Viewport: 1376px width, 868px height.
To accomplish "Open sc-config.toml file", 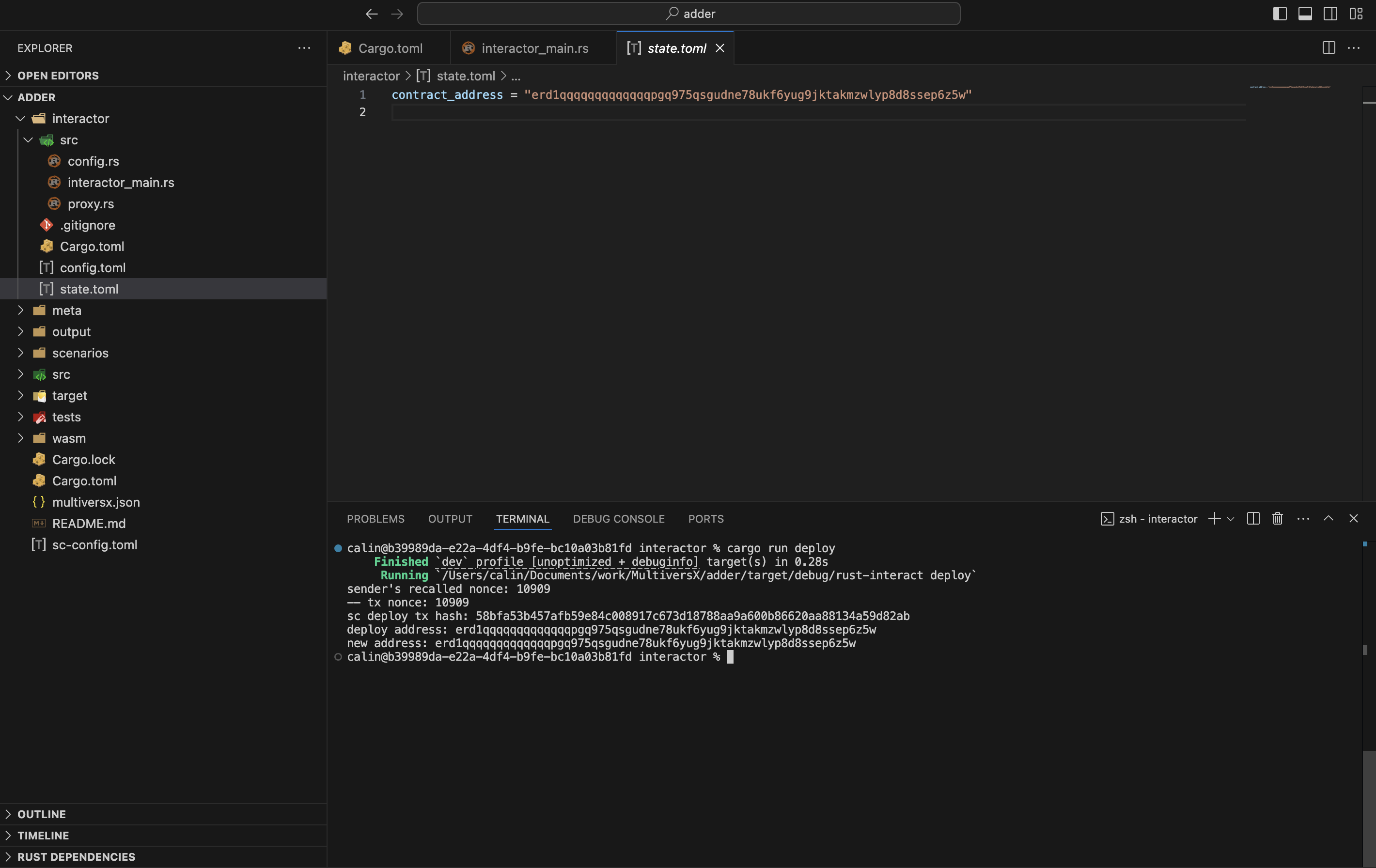I will pyautogui.click(x=163, y=545).
